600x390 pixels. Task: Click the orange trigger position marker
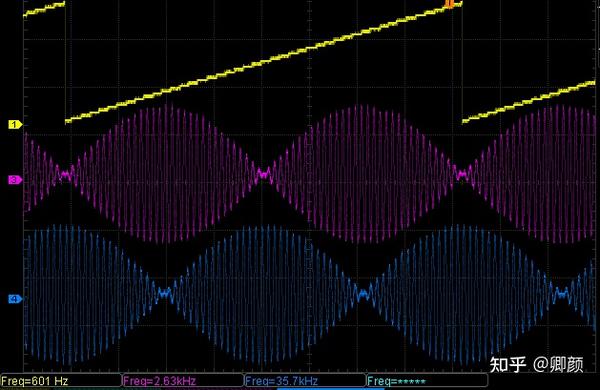[x=450, y=3]
